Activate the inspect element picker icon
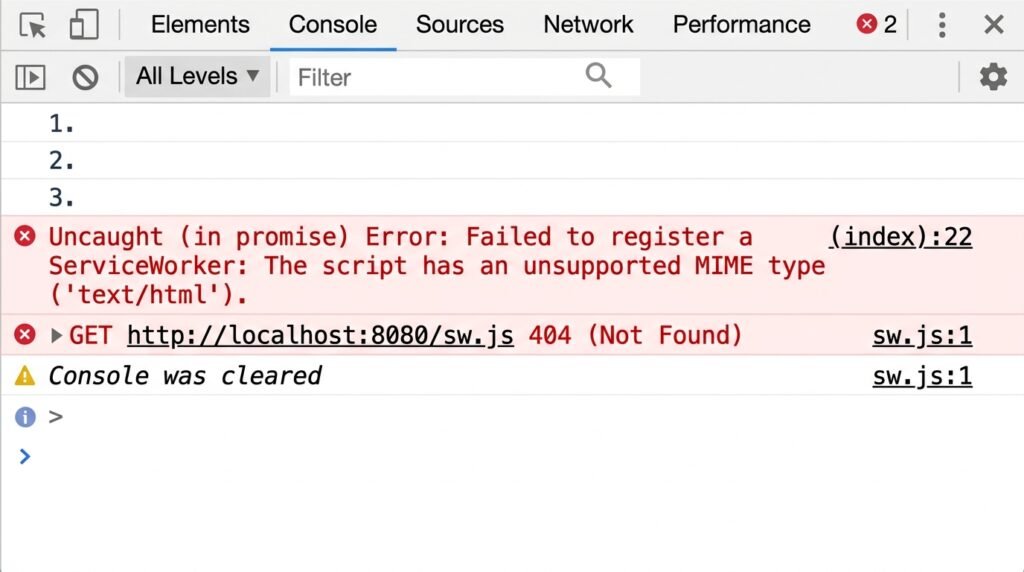The height and width of the screenshot is (572, 1024). coord(33,25)
